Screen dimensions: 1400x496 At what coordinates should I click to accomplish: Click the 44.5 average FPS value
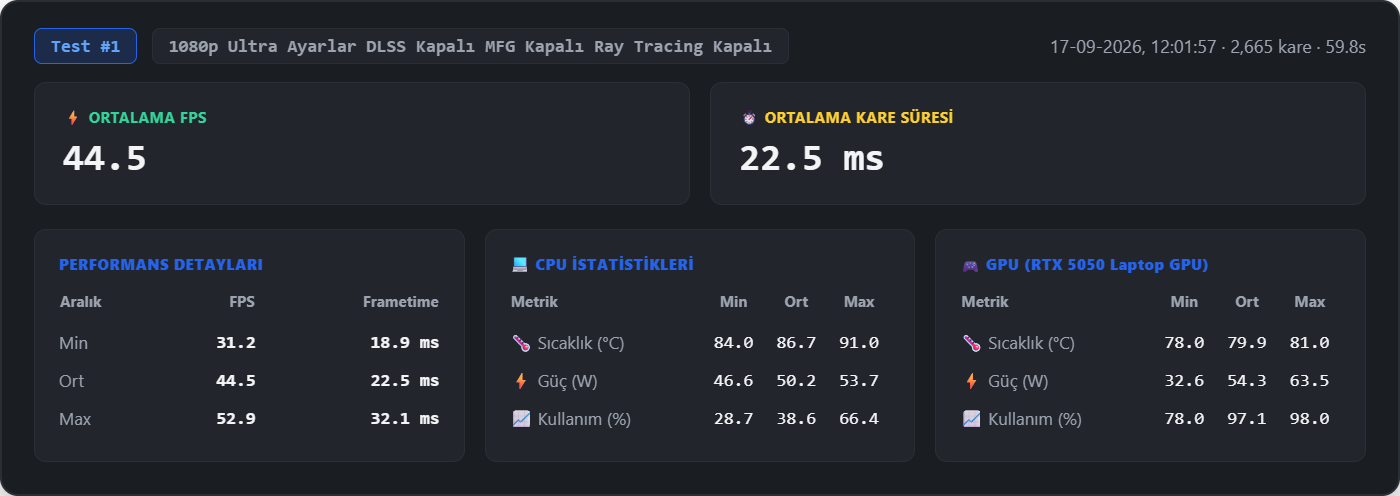pos(105,158)
